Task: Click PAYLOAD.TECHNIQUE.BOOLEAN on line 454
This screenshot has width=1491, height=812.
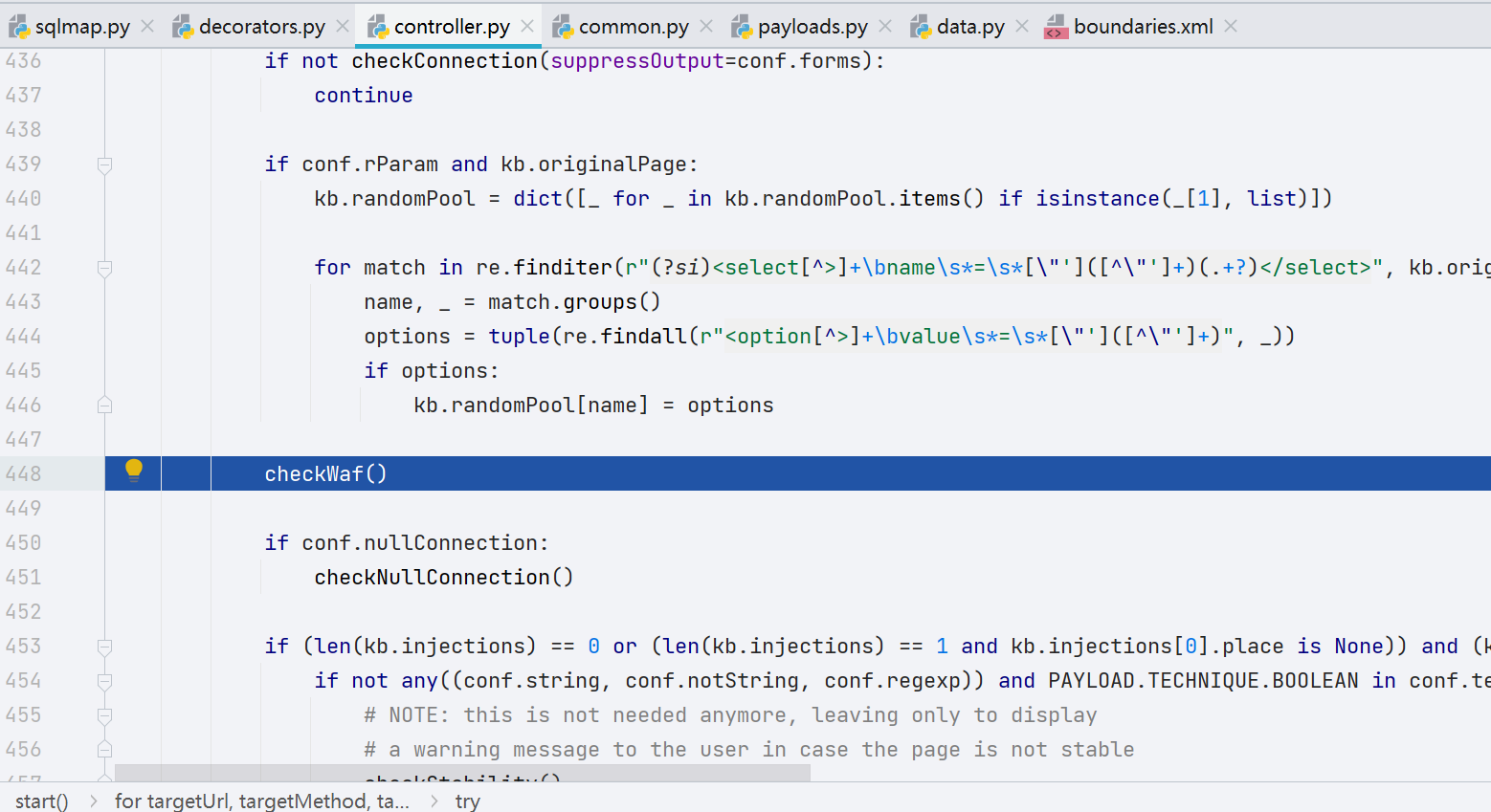Action: [x=1203, y=680]
